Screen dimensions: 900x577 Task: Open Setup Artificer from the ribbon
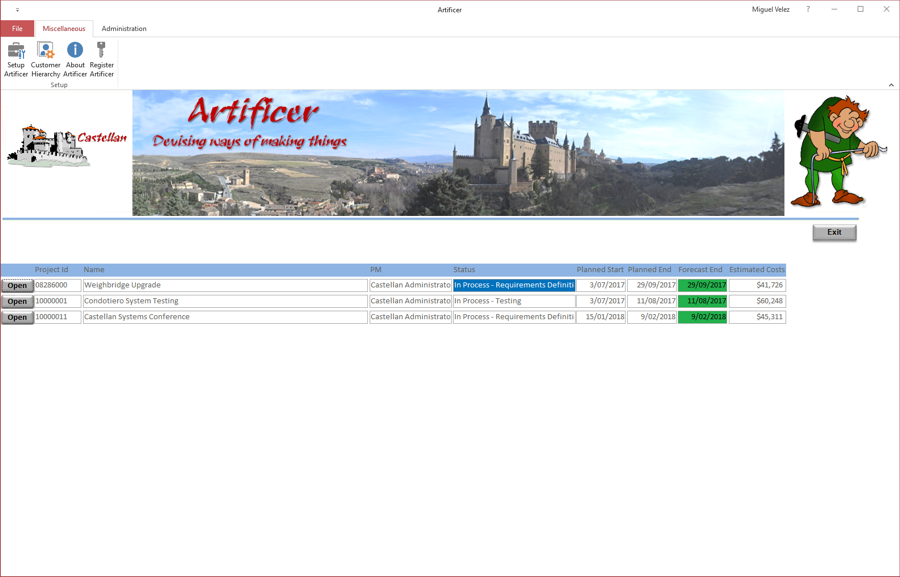point(16,59)
